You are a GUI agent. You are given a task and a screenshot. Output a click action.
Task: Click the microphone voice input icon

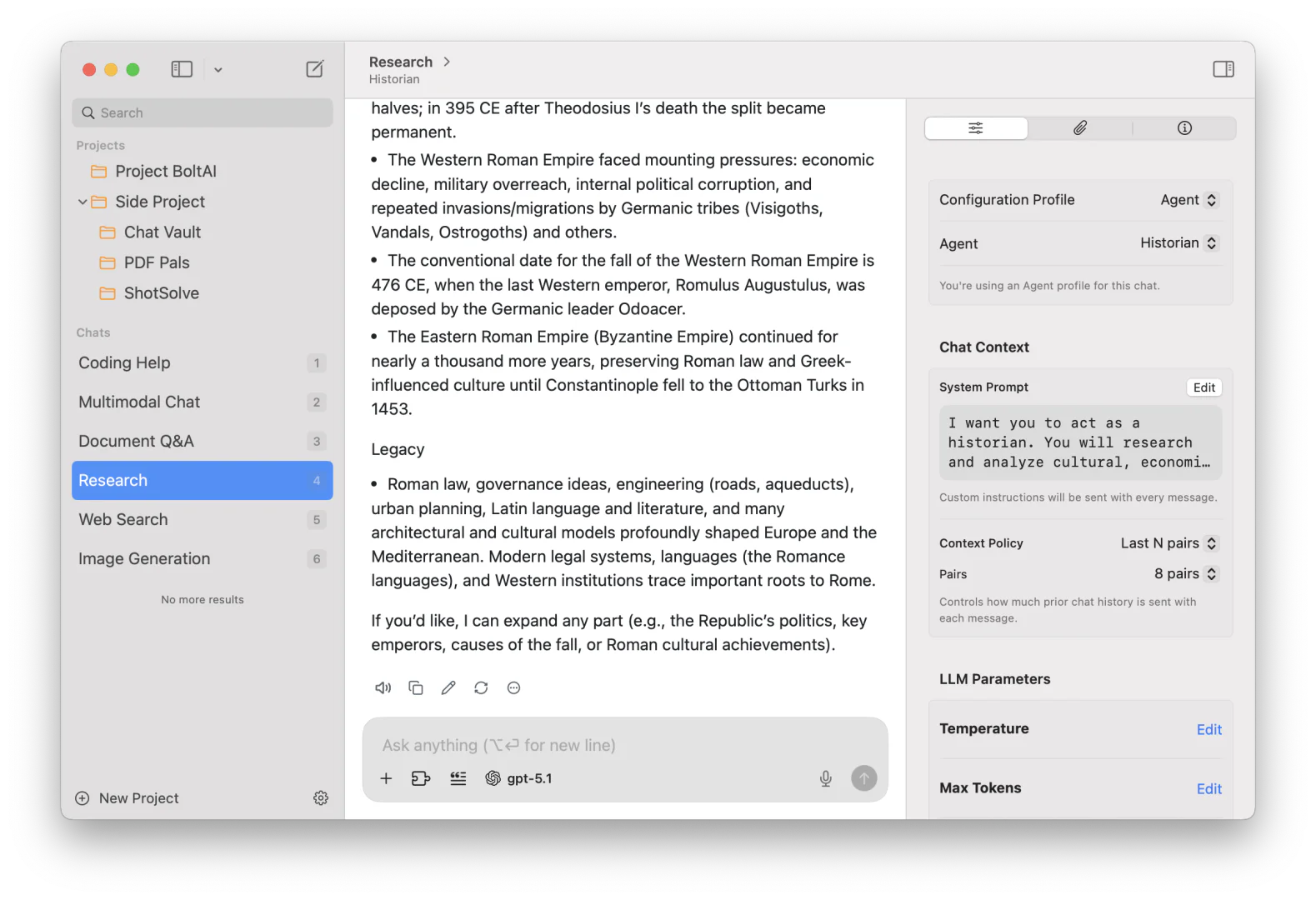pos(825,778)
